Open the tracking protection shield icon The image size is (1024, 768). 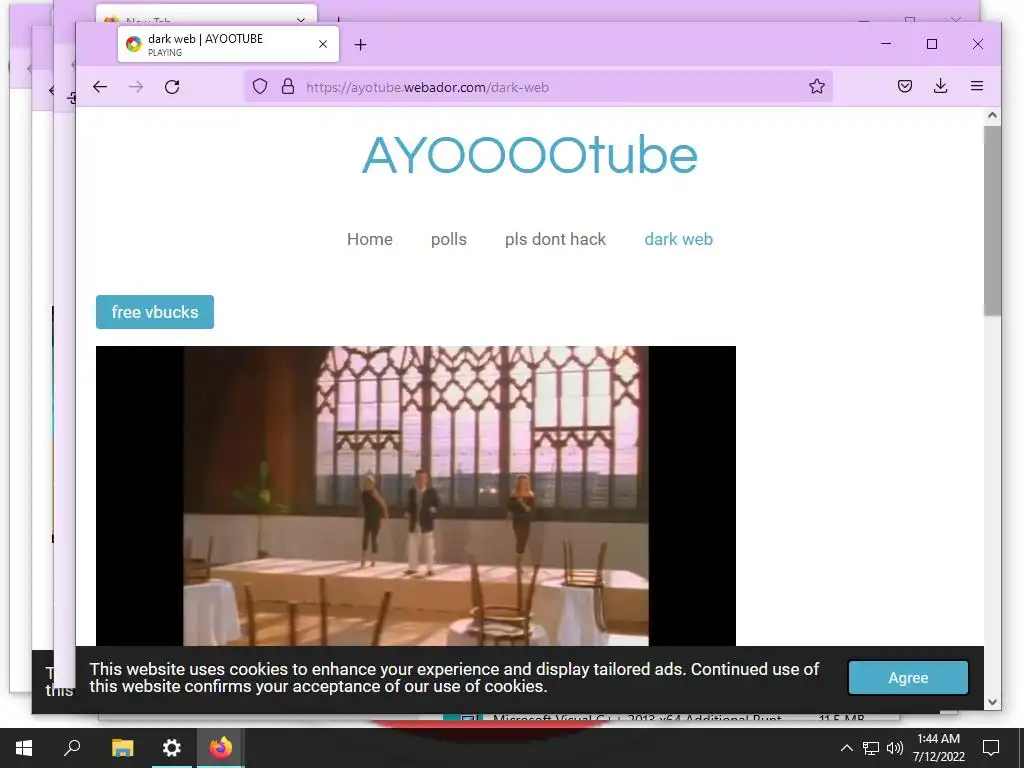(x=260, y=86)
